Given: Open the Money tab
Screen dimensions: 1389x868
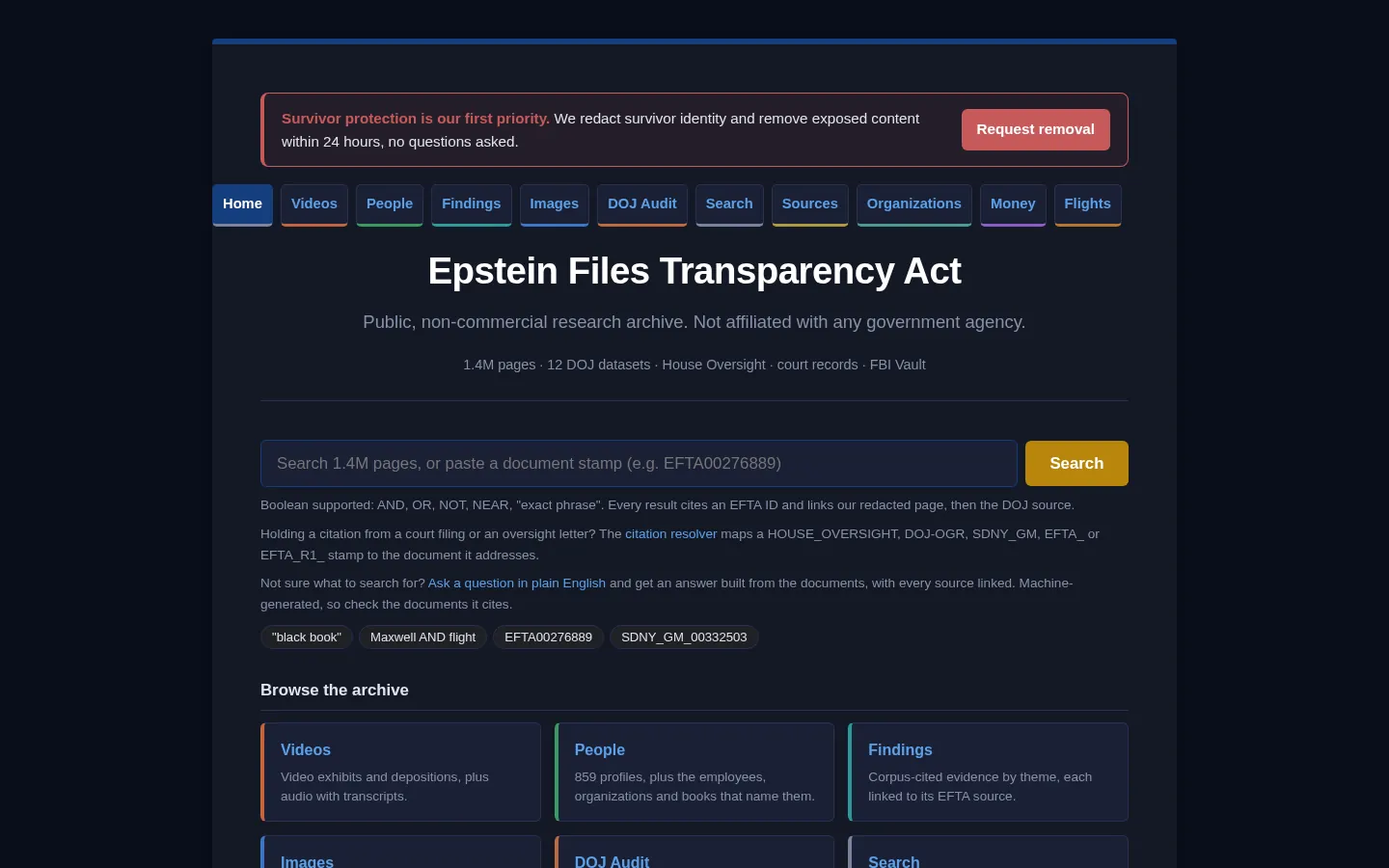Looking at the screenshot, I should (x=1013, y=204).
